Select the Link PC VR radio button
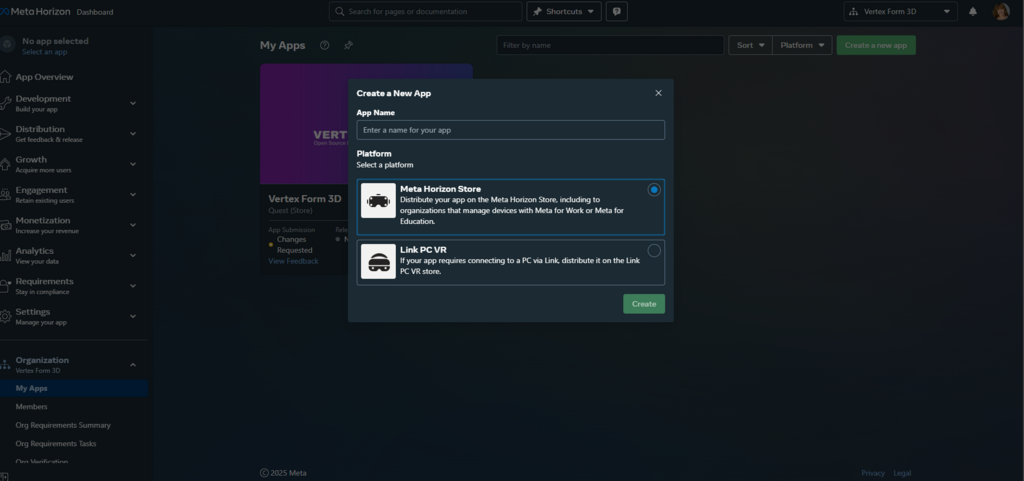Screen dimensions: 1024x481 pos(654,251)
